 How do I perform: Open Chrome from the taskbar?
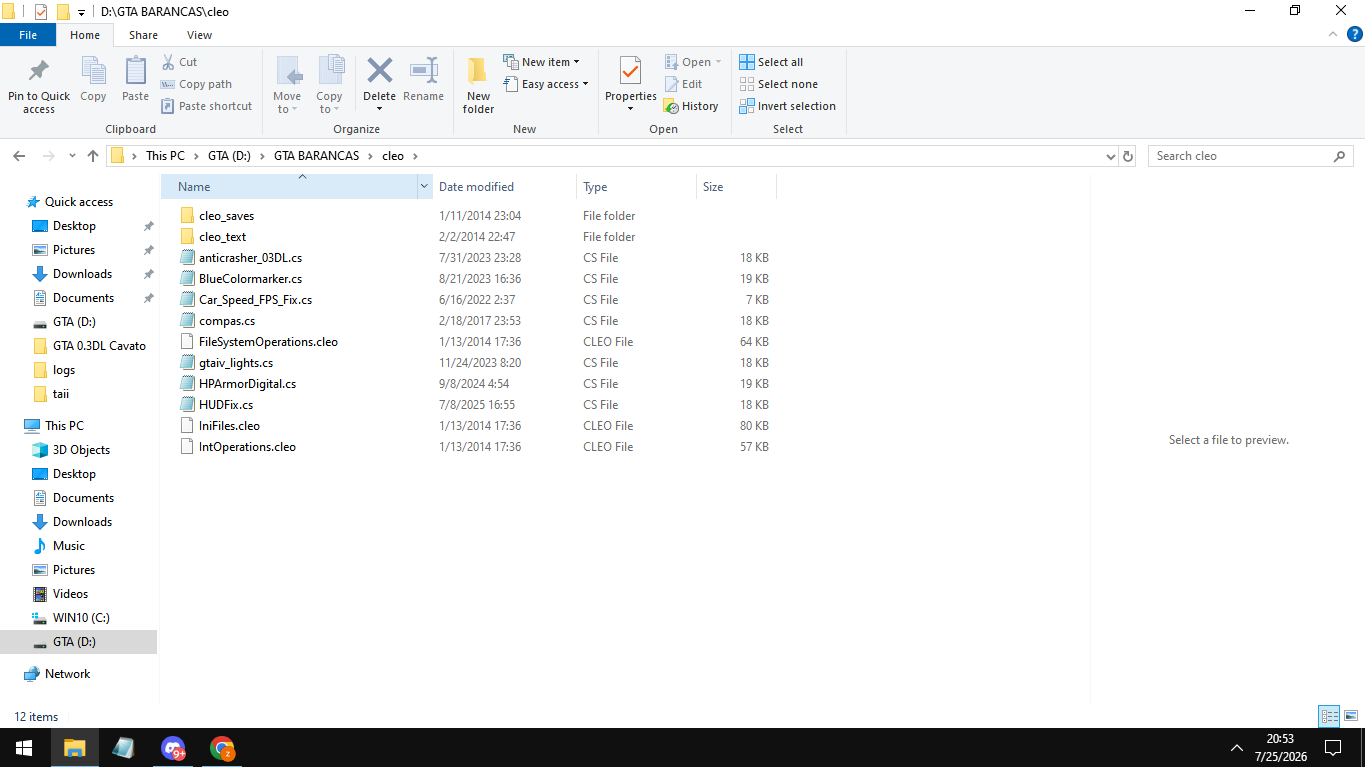[222, 748]
